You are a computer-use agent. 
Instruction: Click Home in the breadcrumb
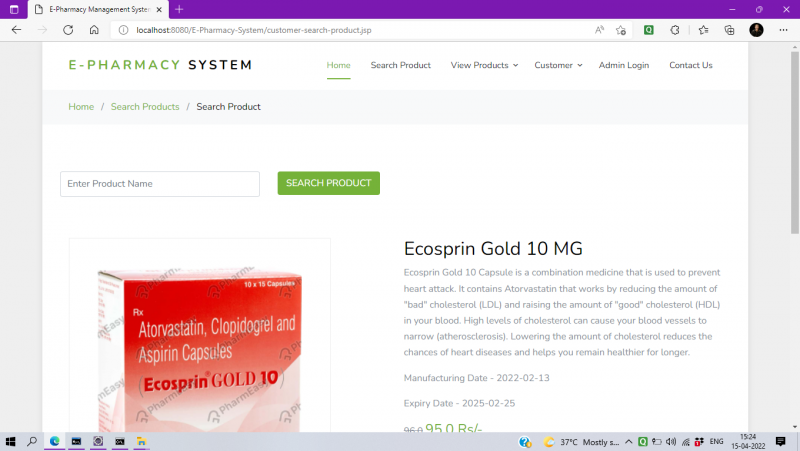point(81,107)
